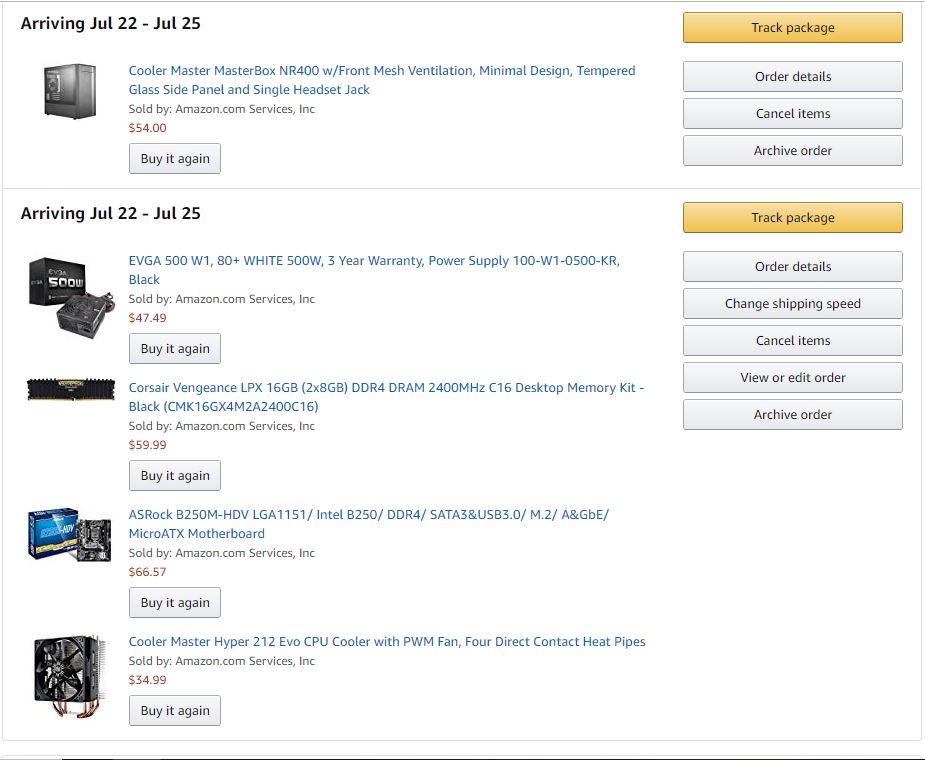
Task: Open Order details for the multi-item order
Action: 792,267
